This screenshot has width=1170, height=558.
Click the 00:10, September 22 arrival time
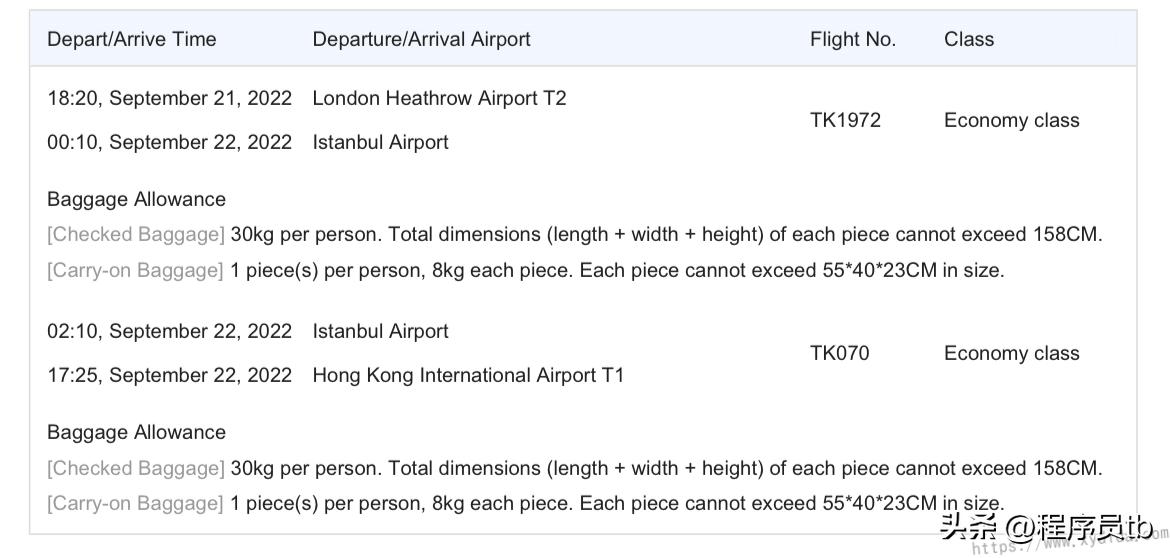click(169, 142)
